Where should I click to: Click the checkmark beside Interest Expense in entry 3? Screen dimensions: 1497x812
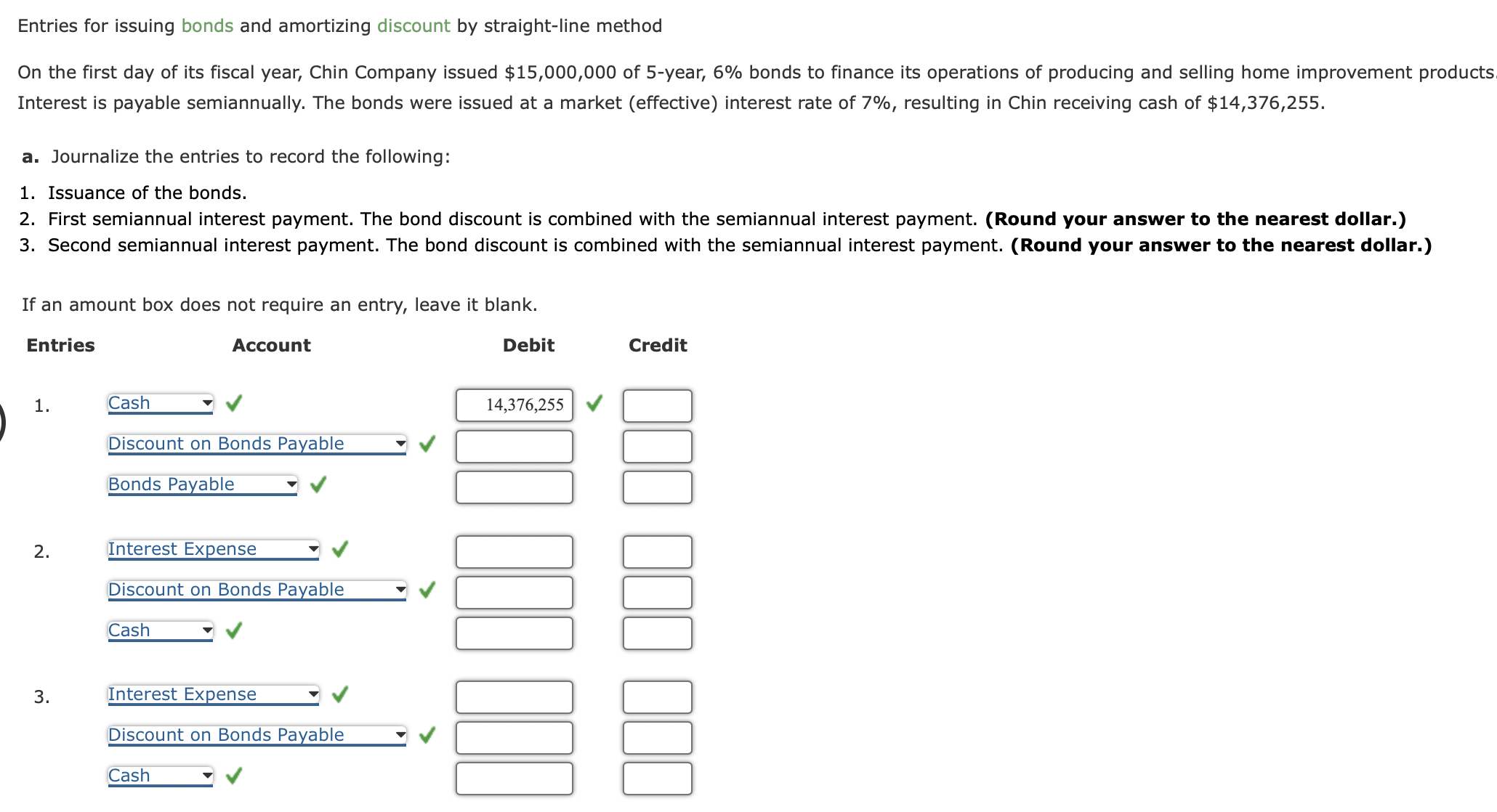click(341, 695)
